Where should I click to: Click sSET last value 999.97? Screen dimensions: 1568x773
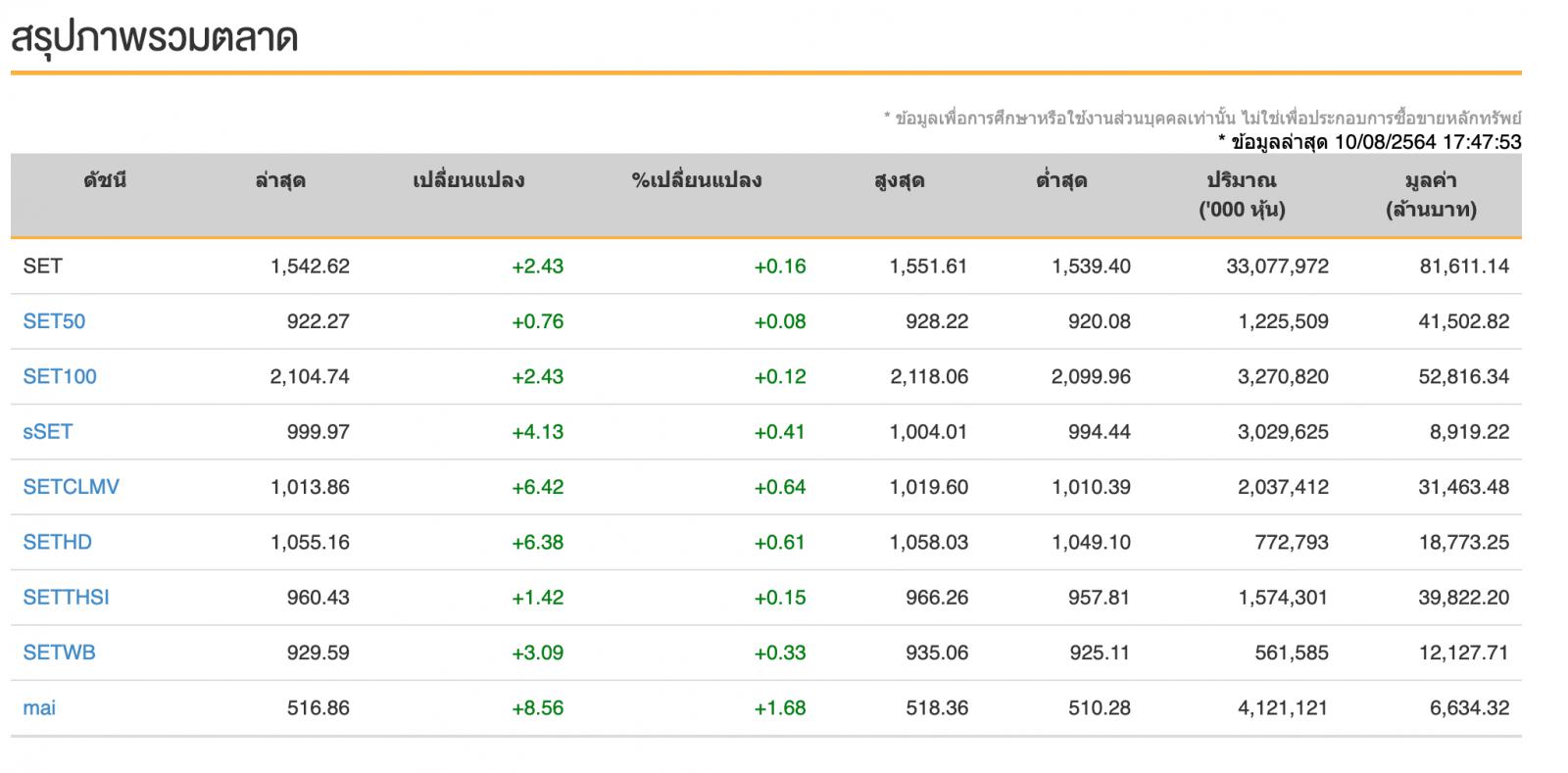point(318,432)
